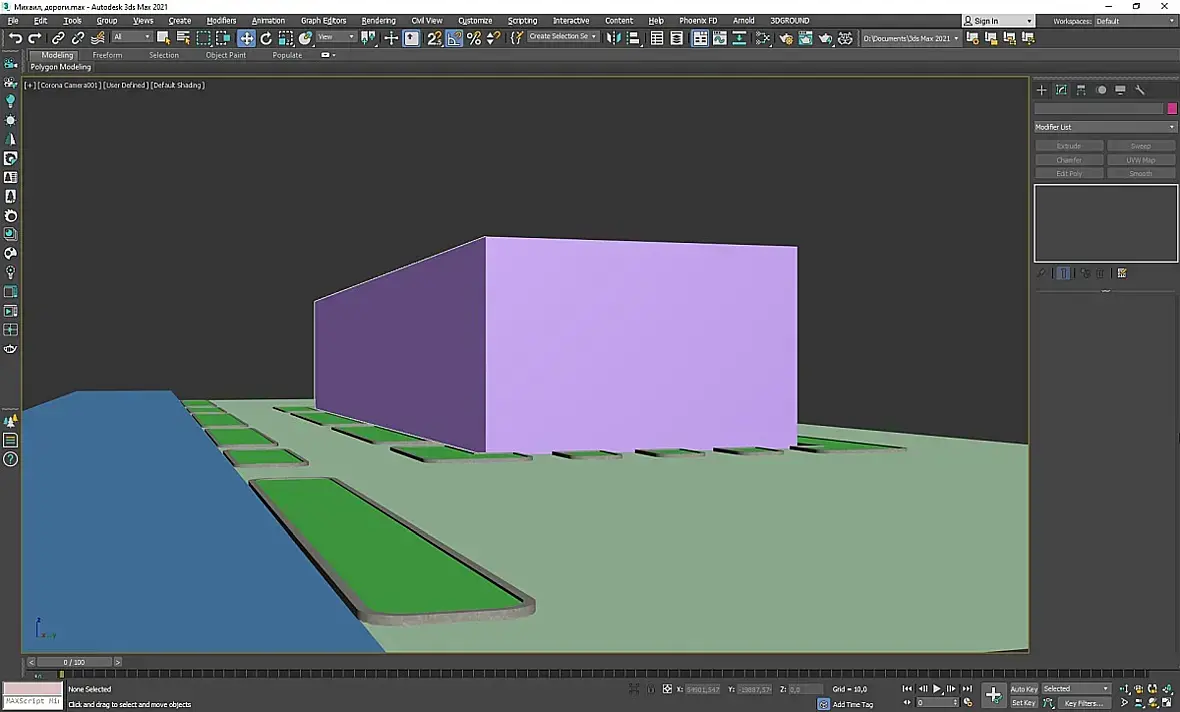Click the Render Production teapot

coord(826,38)
